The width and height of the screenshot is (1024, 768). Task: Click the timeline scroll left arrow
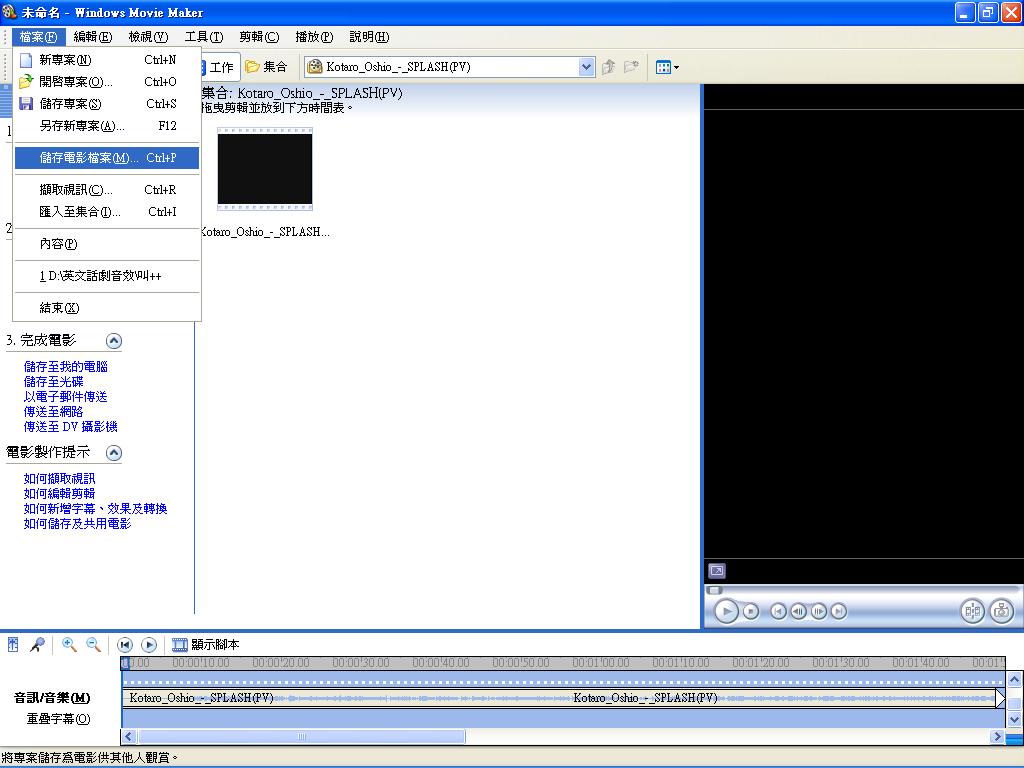click(x=129, y=737)
